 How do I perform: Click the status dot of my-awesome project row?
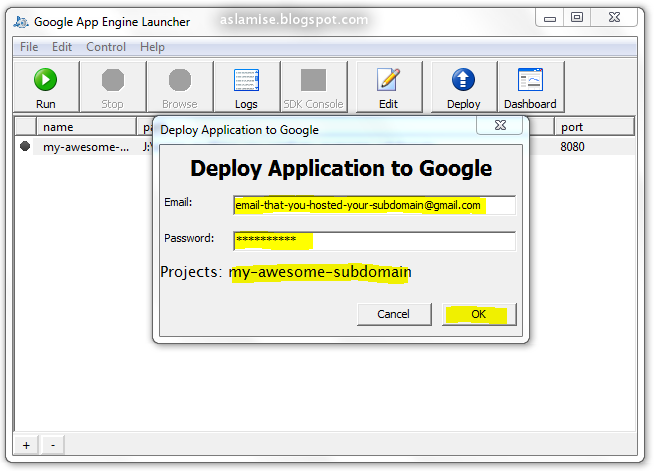(x=25, y=146)
